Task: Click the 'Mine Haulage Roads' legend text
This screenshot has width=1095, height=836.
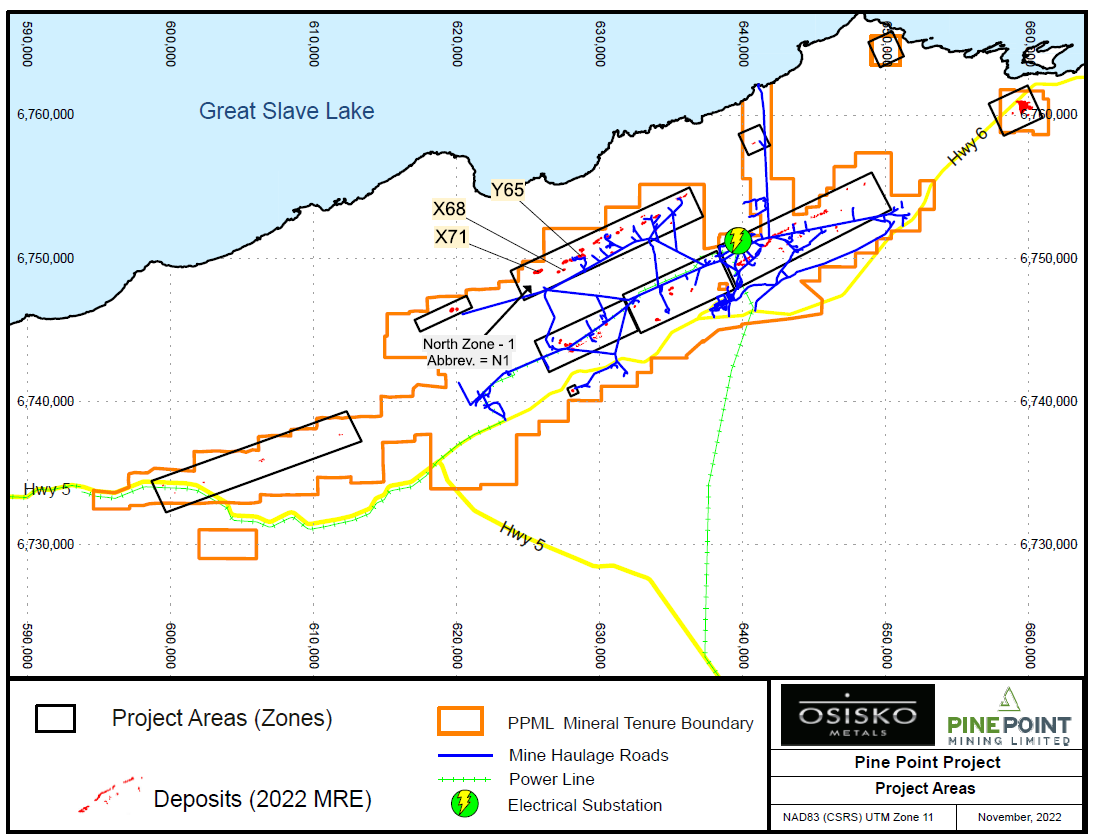Action: [589, 755]
